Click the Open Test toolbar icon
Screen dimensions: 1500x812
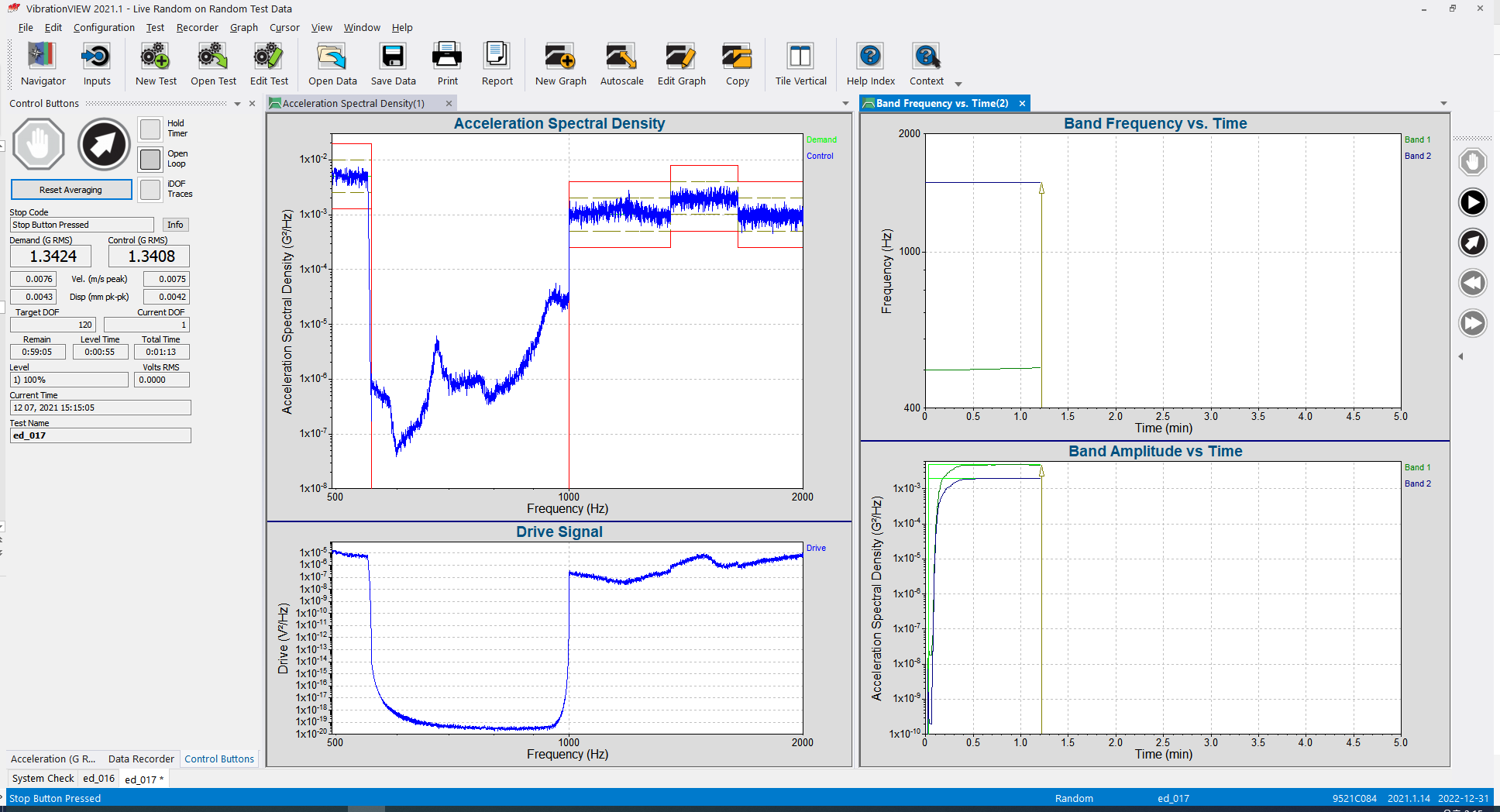[x=213, y=64]
